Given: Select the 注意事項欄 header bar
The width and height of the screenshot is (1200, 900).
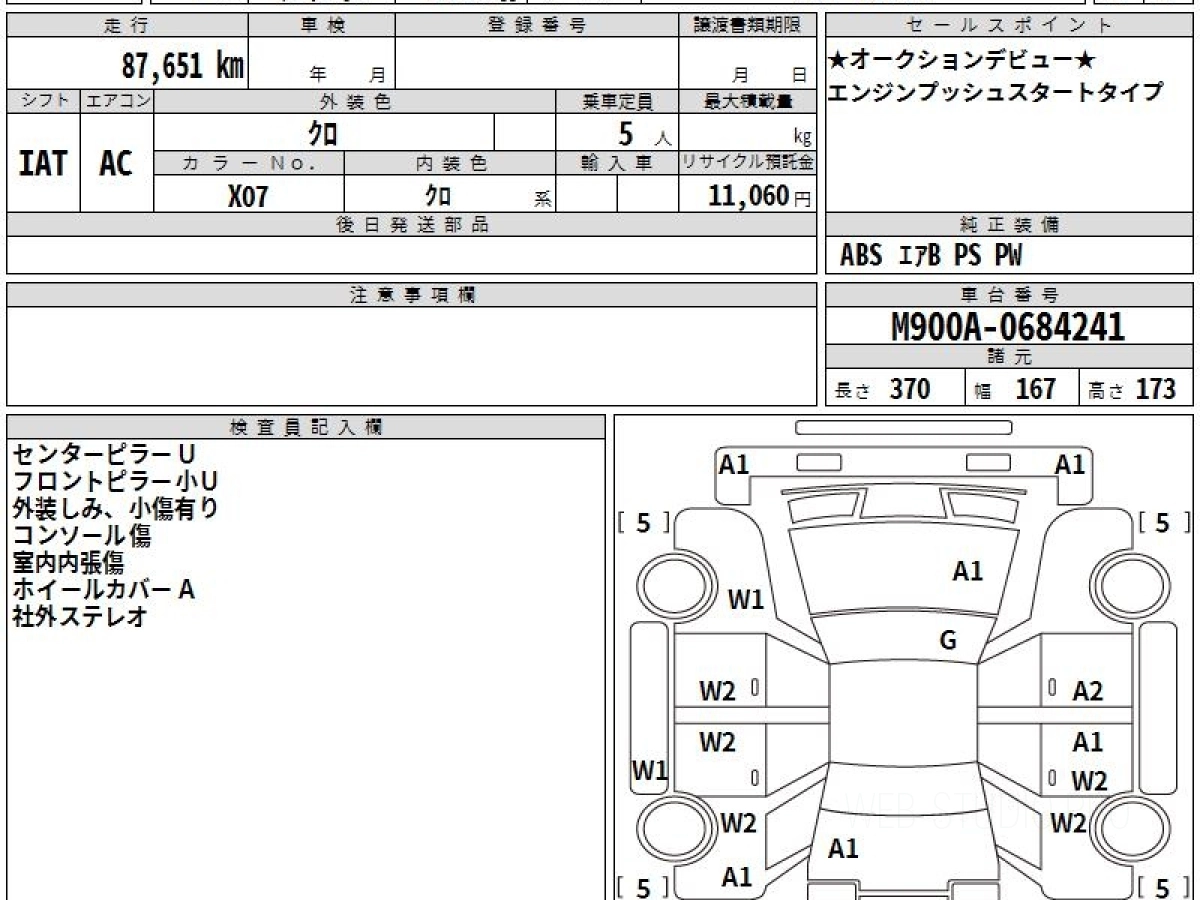Looking at the screenshot, I should (x=412, y=295).
